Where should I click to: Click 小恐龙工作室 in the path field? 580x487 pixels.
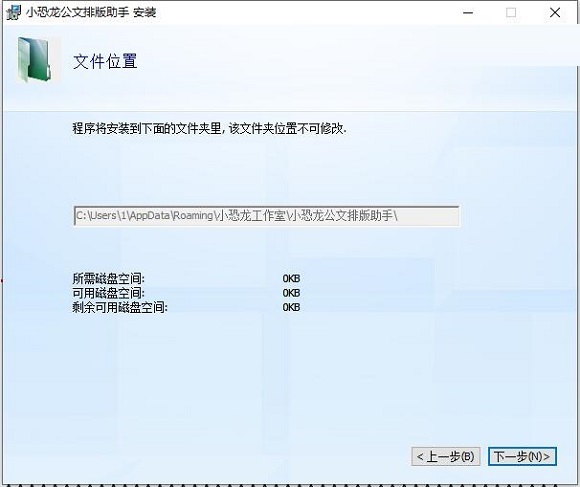252,215
